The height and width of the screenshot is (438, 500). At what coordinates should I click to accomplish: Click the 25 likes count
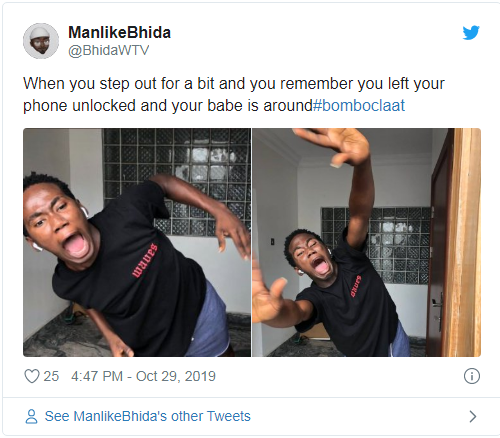tap(51, 376)
